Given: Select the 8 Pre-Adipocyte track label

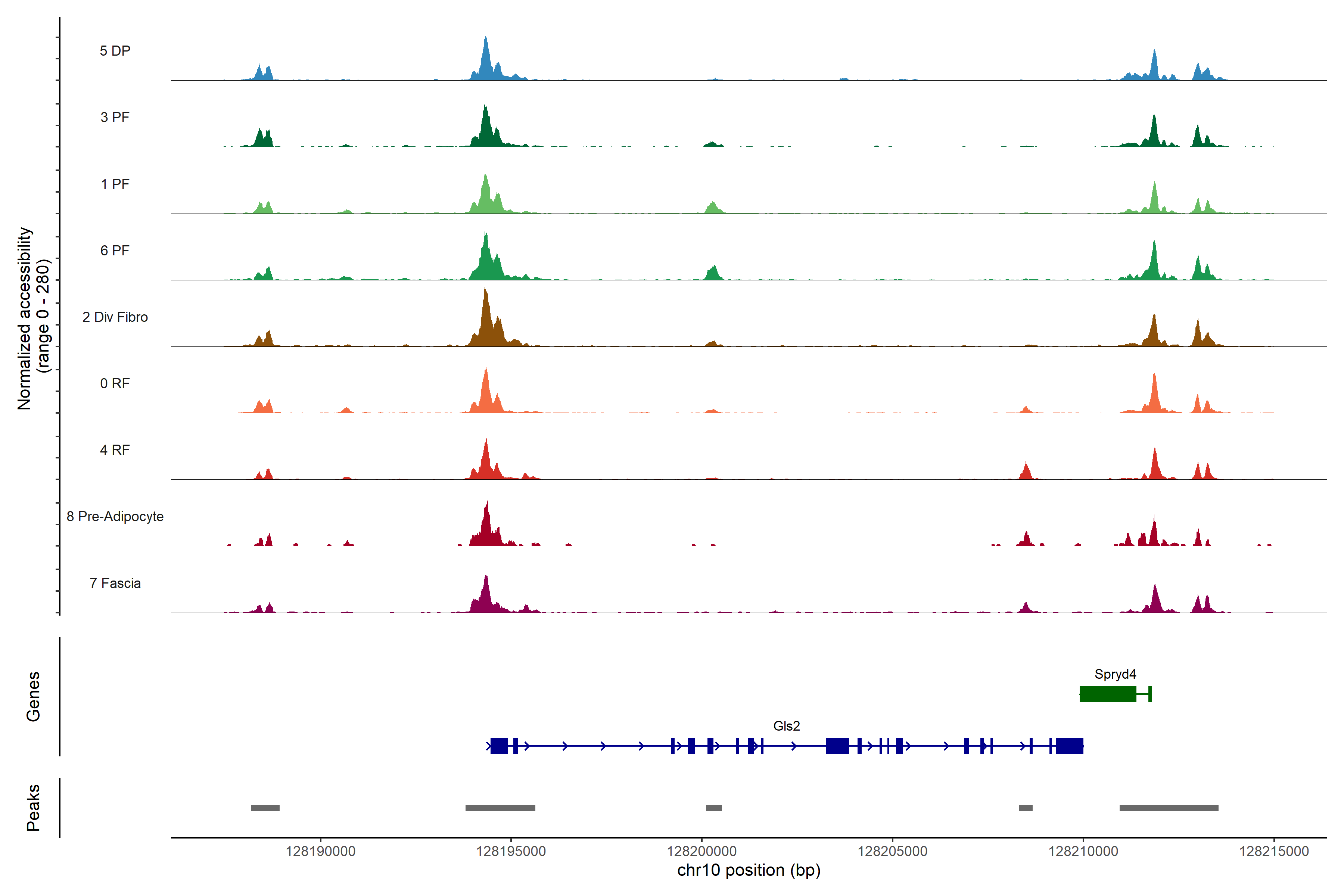Looking at the screenshot, I should (115, 517).
